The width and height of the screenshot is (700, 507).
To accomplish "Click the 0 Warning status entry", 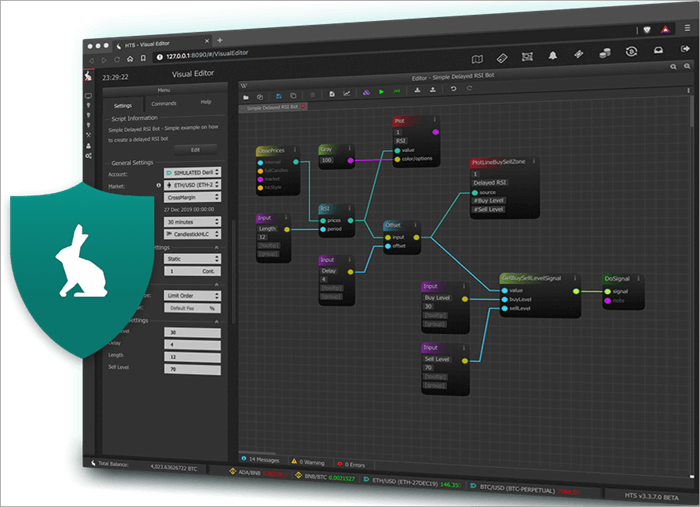I will point(308,462).
